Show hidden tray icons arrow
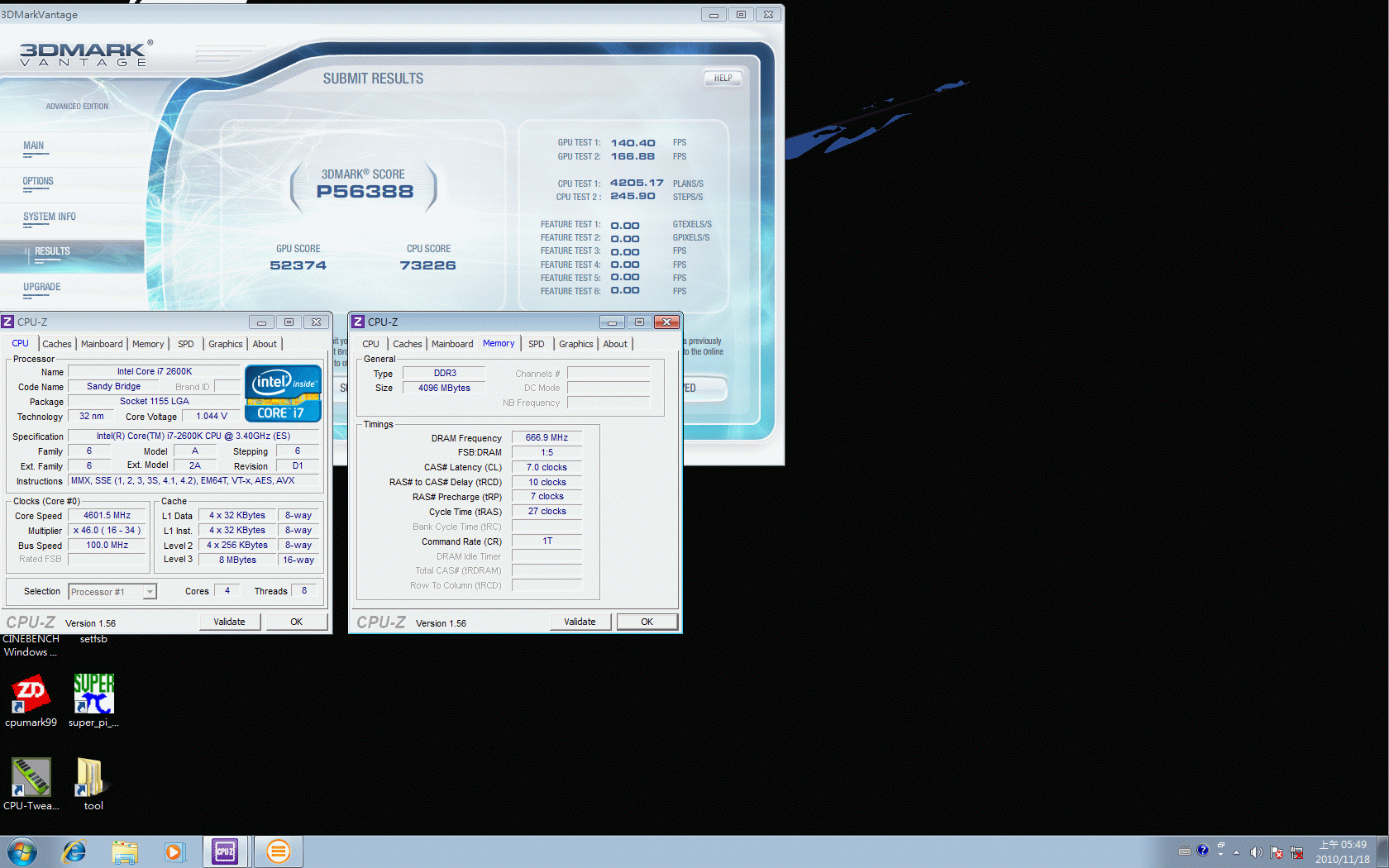1389x868 pixels. (1237, 852)
